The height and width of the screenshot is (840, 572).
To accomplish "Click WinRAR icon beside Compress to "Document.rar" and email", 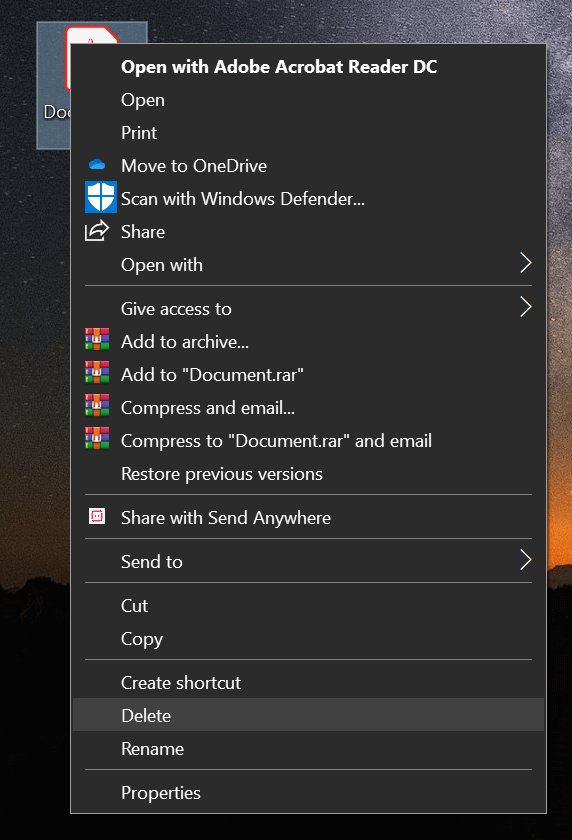I will tap(97, 439).
